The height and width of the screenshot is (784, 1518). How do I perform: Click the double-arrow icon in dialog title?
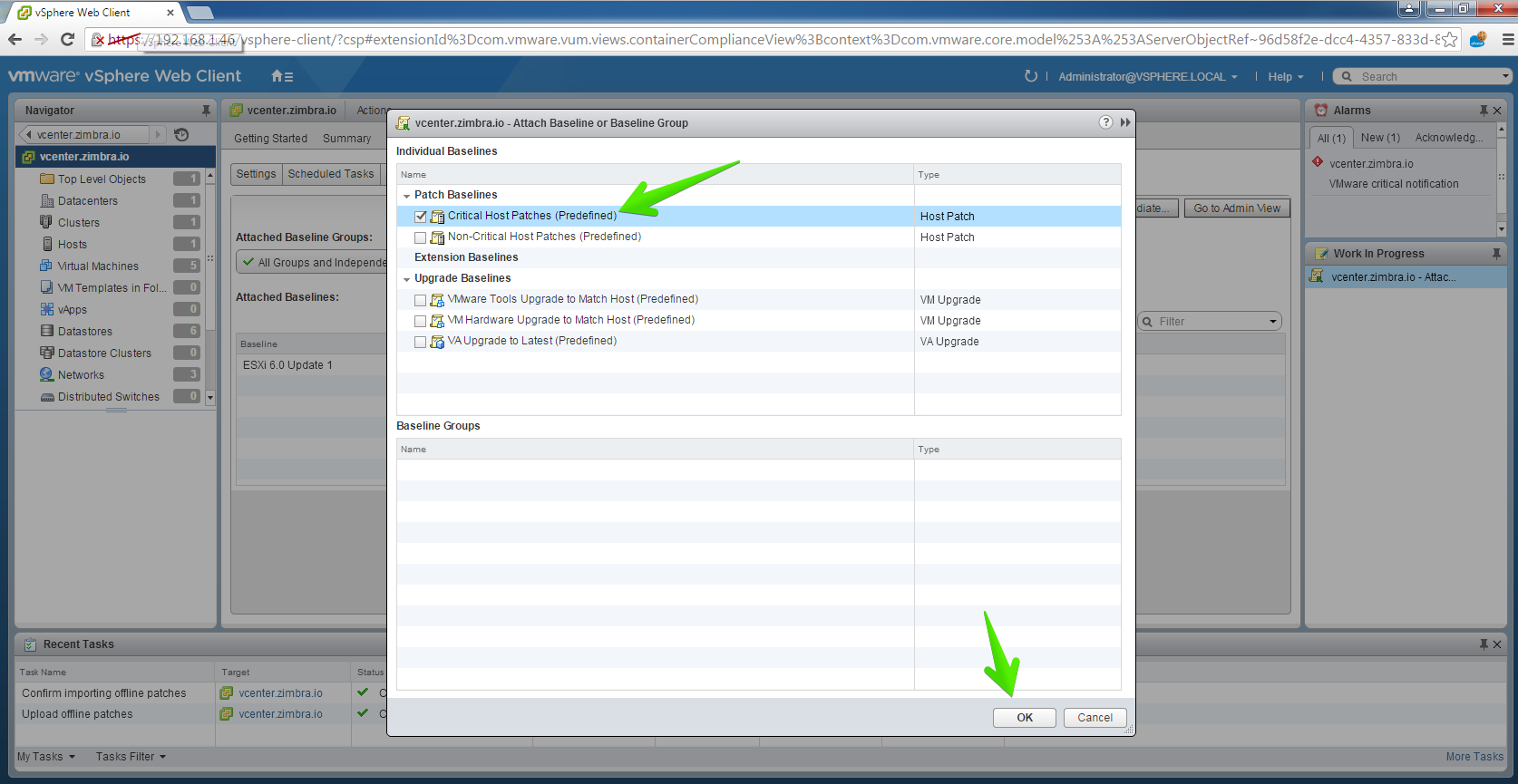coord(1125,122)
